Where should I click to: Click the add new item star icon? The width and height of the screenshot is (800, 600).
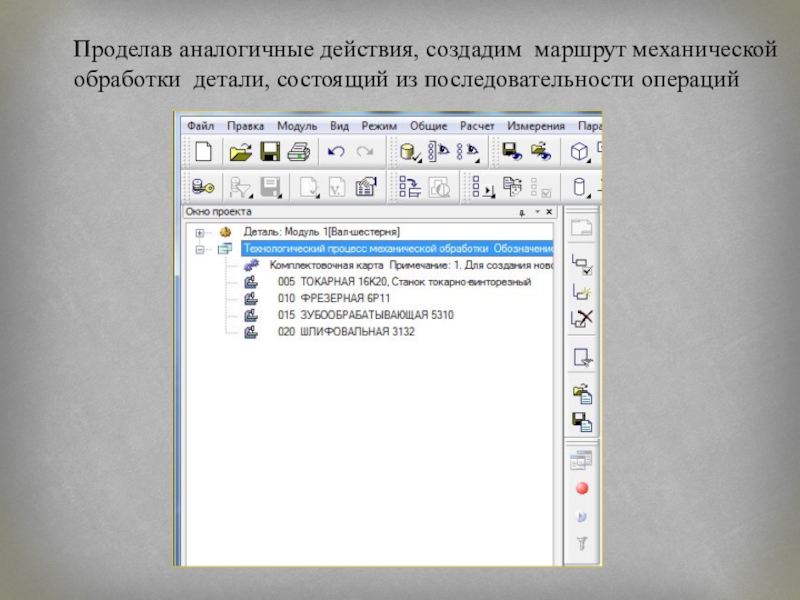(x=582, y=292)
